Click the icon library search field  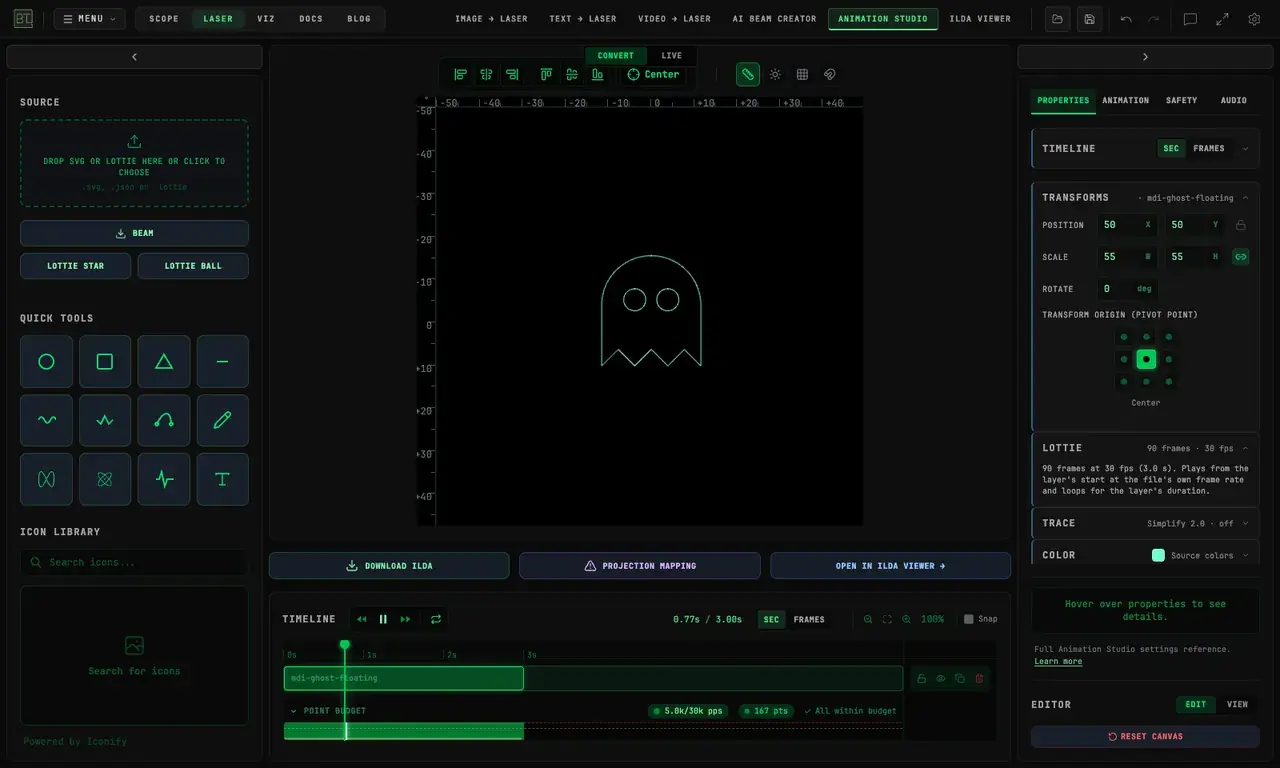[134, 562]
